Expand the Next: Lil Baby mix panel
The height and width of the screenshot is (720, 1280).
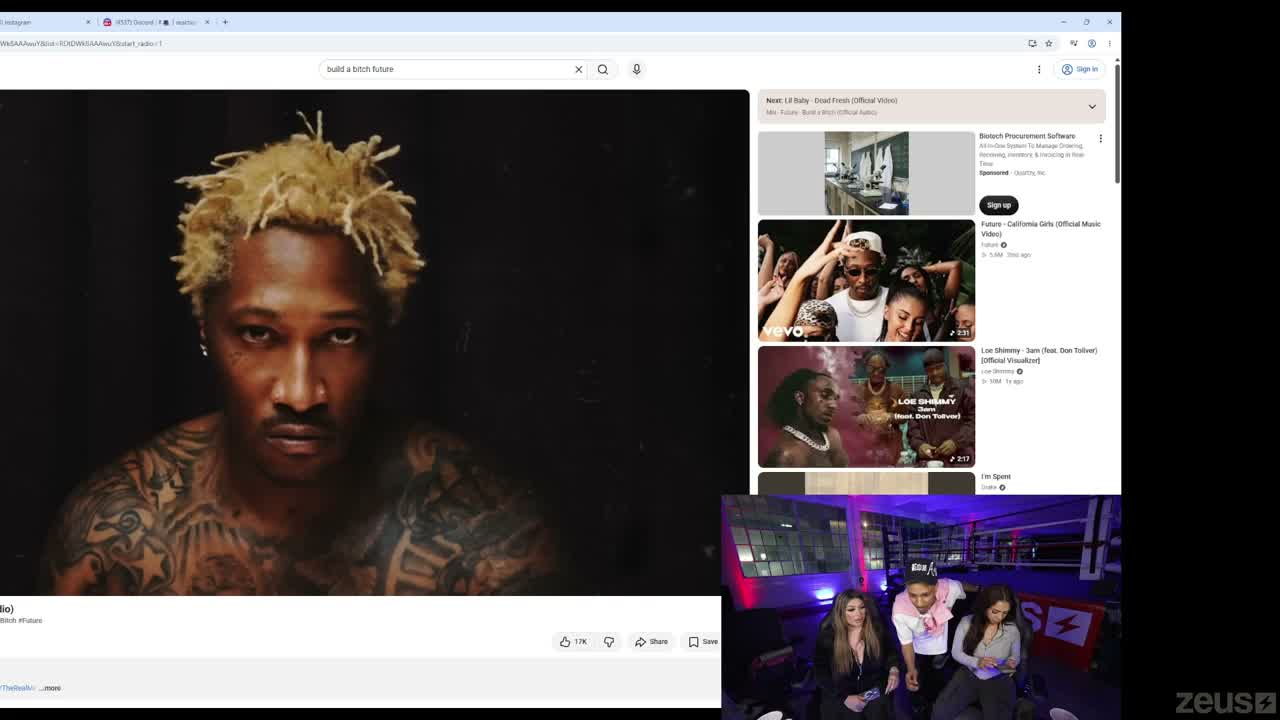click(1092, 106)
